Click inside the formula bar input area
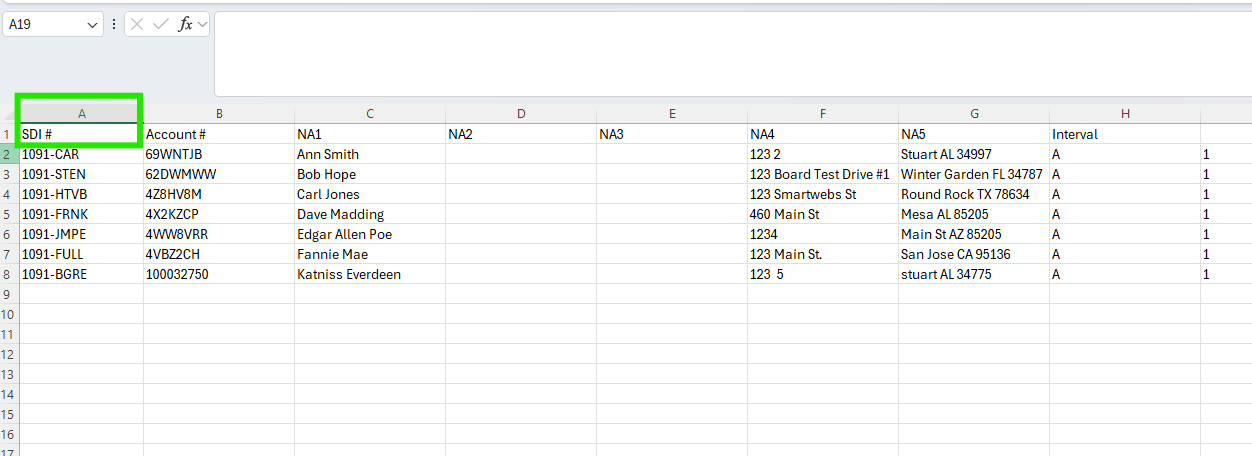This screenshot has height=456, width=1252. [x=730, y=54]
